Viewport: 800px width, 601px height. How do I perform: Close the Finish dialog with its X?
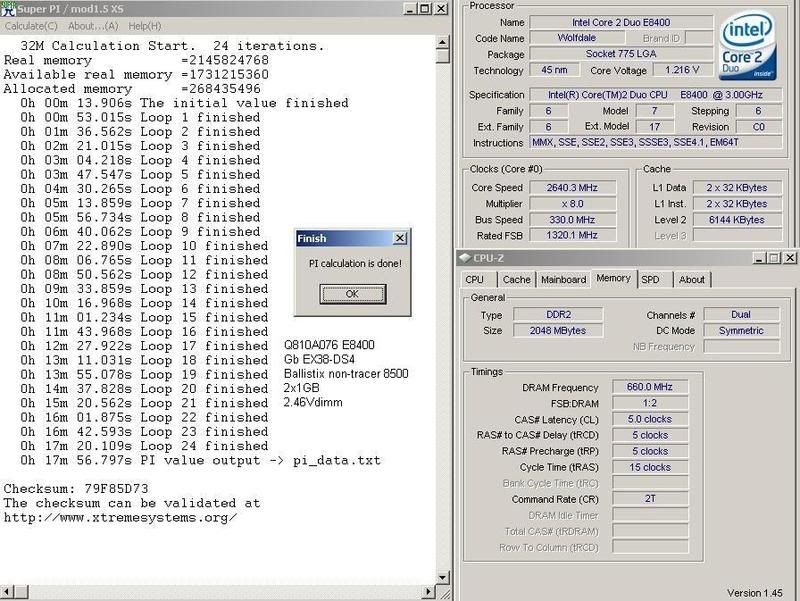(x=400, y=239)
